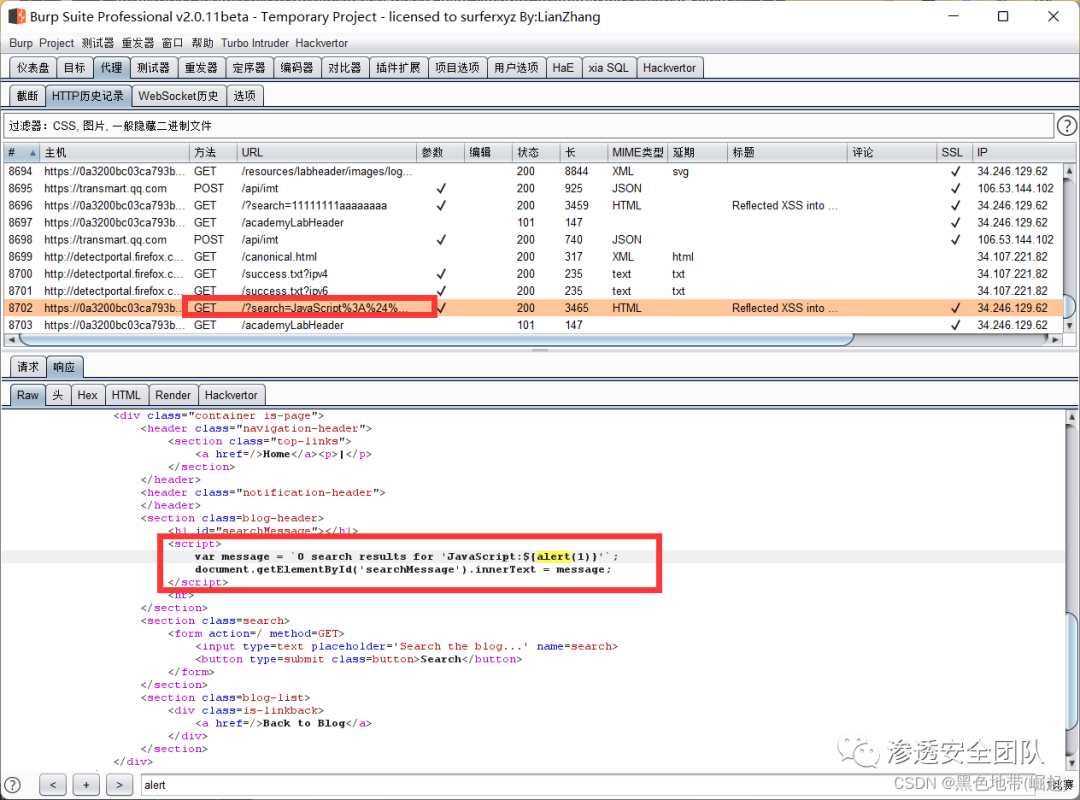Click the + button beside the search box
Viewport: 1080px width, 800px height.
click(x=86, y=785)
